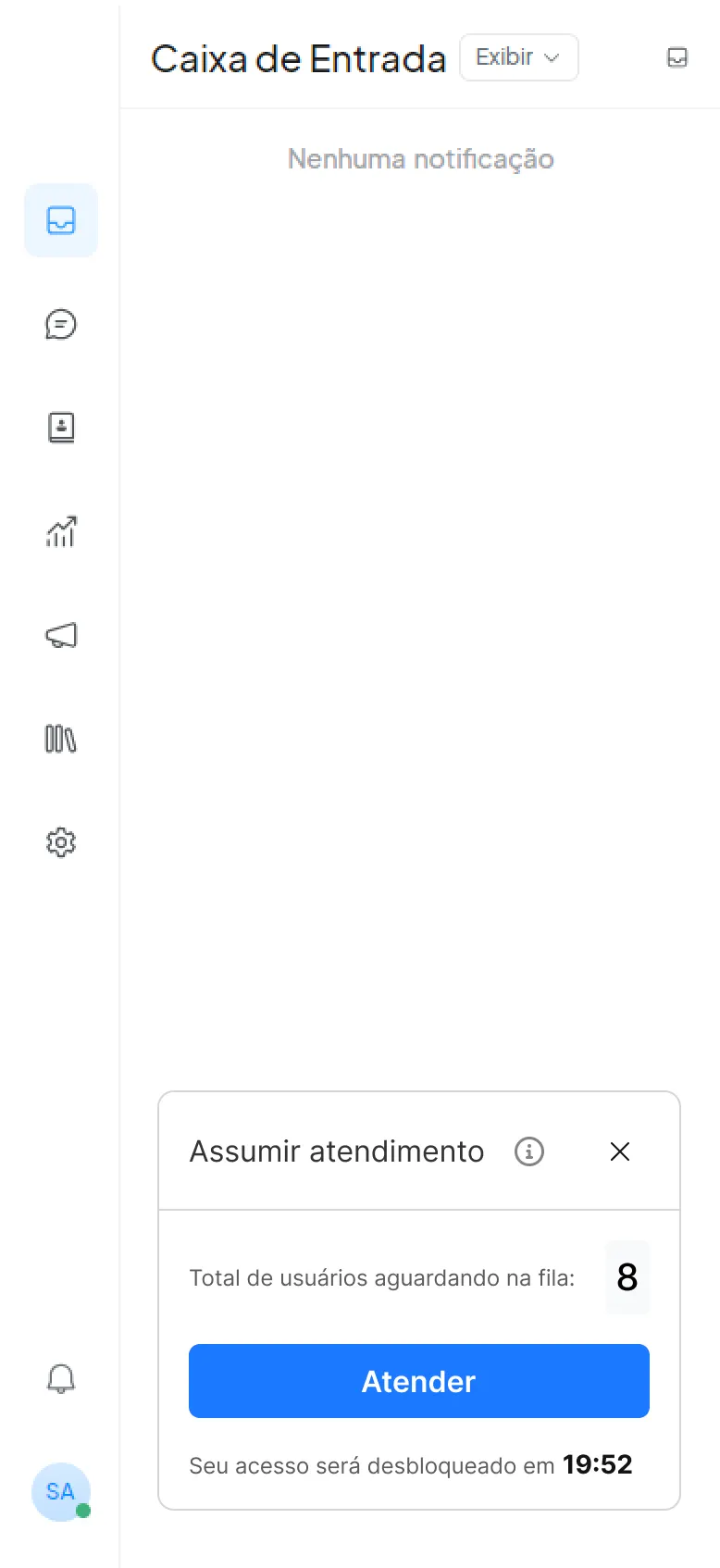Click the notifications bell icon
720x1568 pixels.
[x=61, y=1379]
